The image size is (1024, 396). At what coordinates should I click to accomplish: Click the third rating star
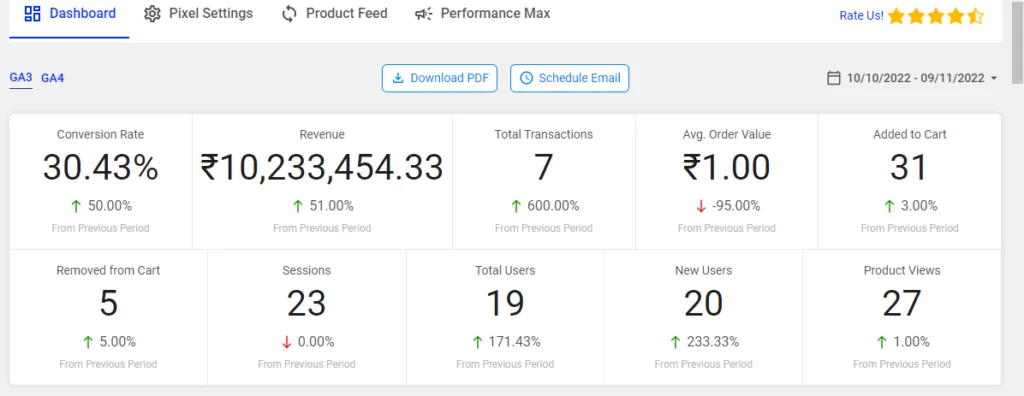pyautogui.click(x=936, y=16)
